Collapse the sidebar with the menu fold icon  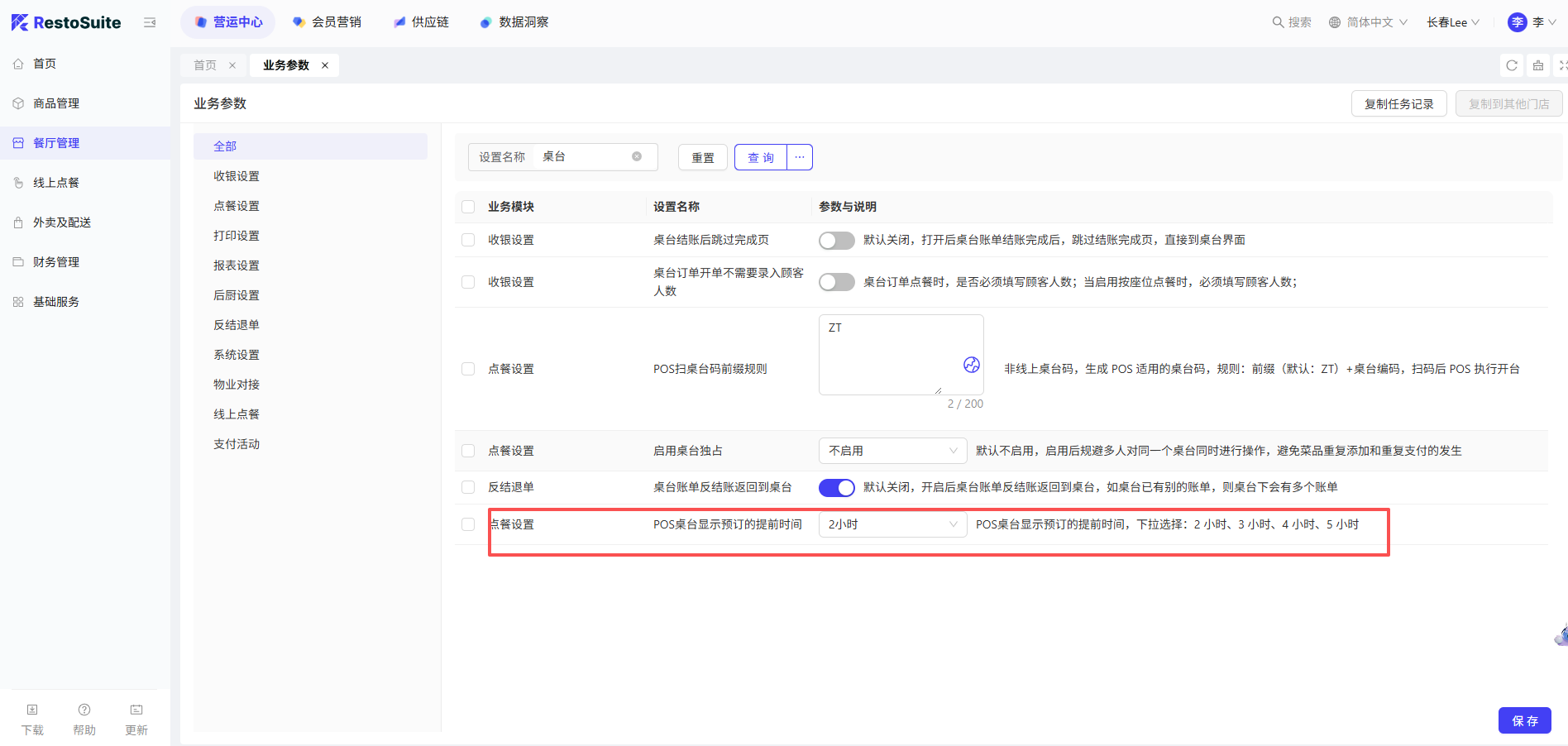[x=150, y=22]
